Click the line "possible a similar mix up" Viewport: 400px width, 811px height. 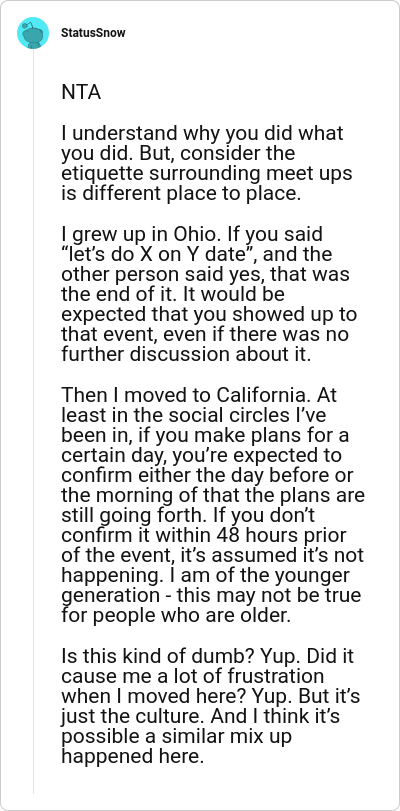click(x=176, y=737)
